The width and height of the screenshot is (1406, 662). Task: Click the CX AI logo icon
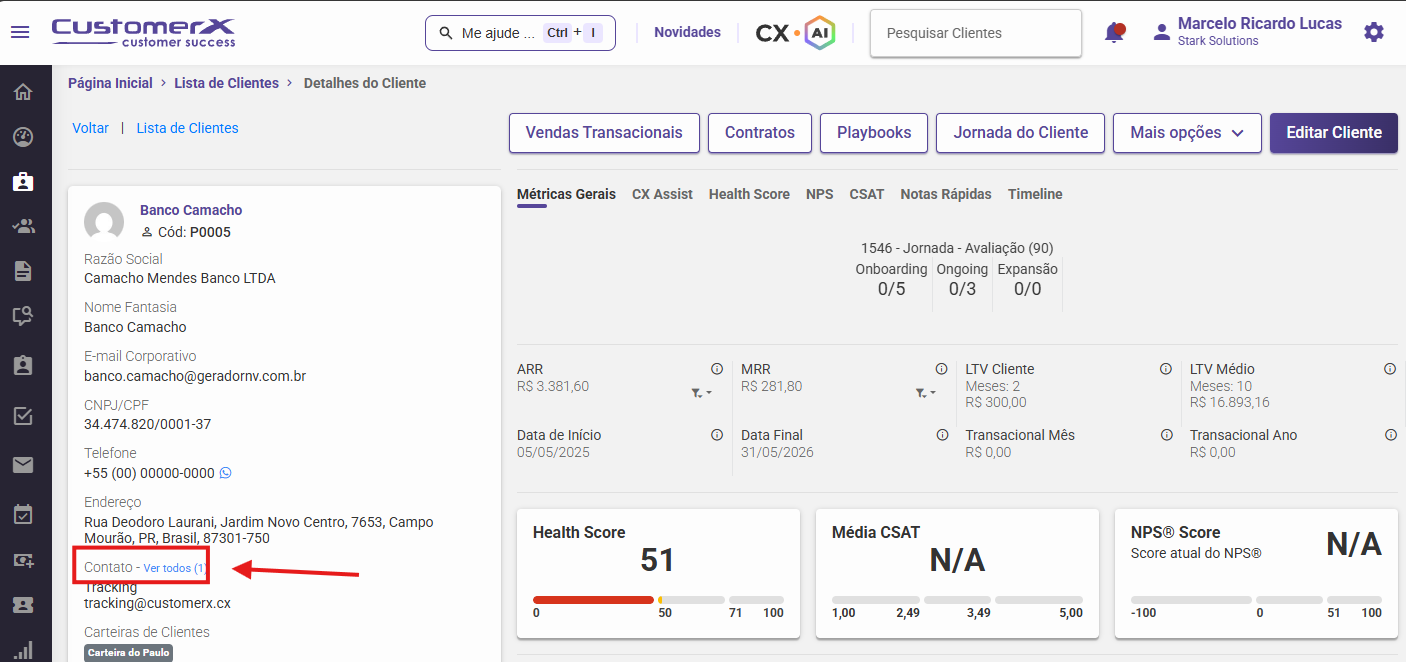(795, 33)
